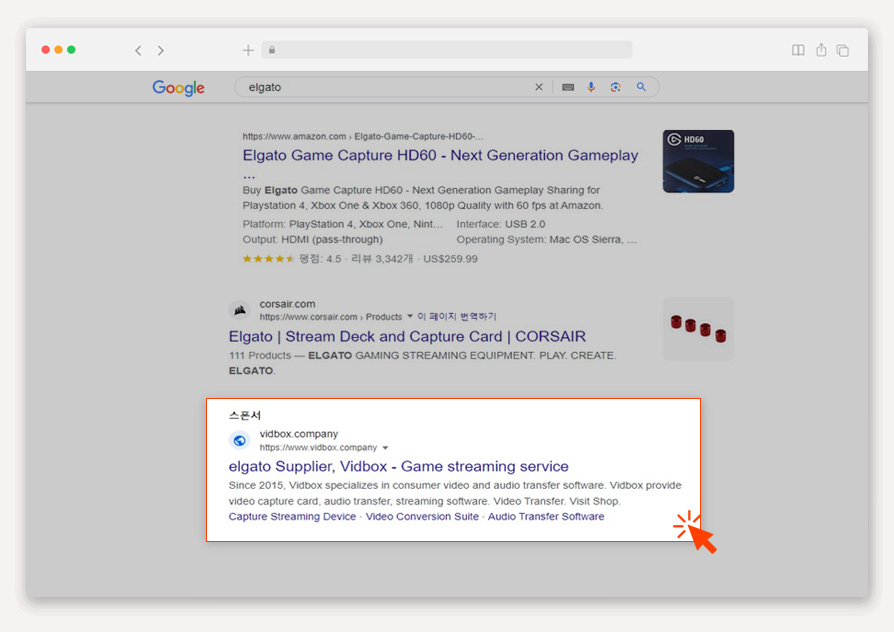894x632 pixels.
Task: Click the red knobs Corsair thumbnail
Action: [698, 329]
